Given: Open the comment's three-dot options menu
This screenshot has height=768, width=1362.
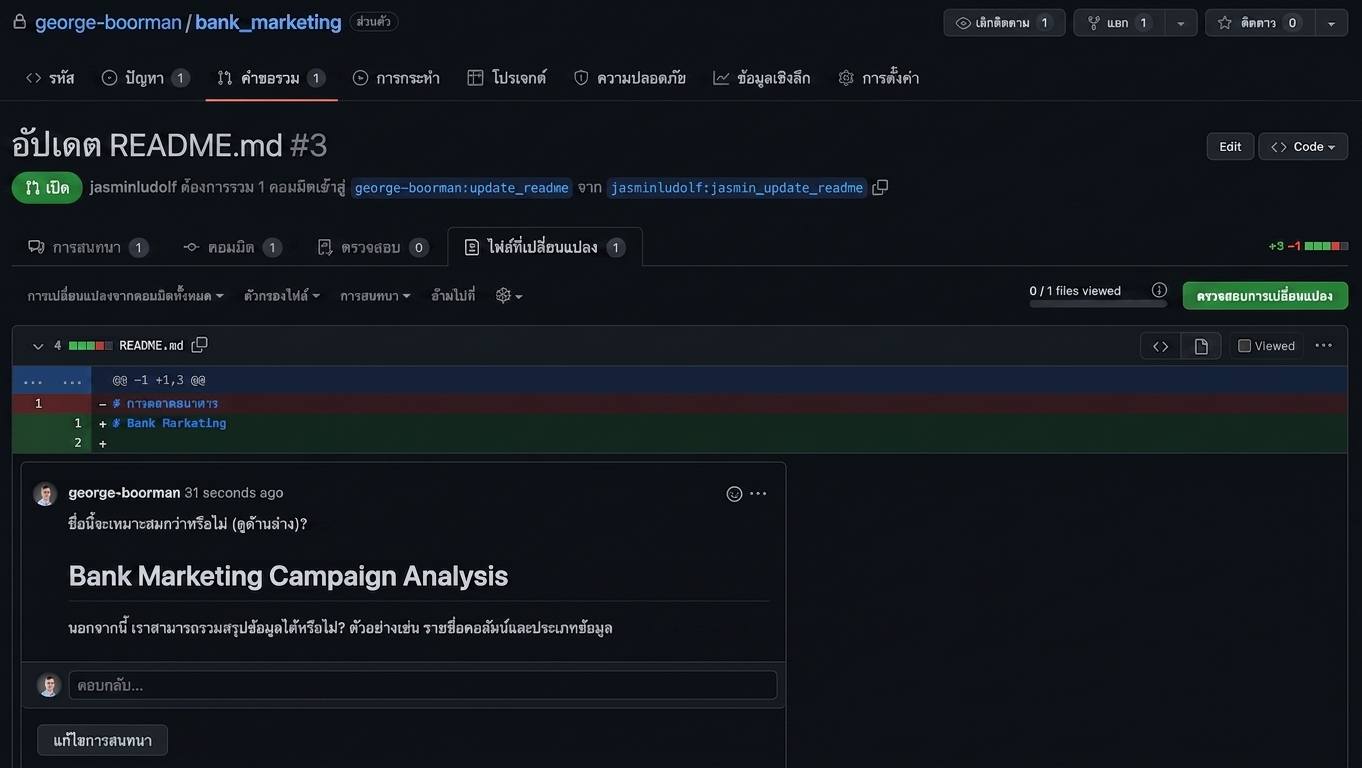Looking at the screenshot, I should tap(759, 494).
